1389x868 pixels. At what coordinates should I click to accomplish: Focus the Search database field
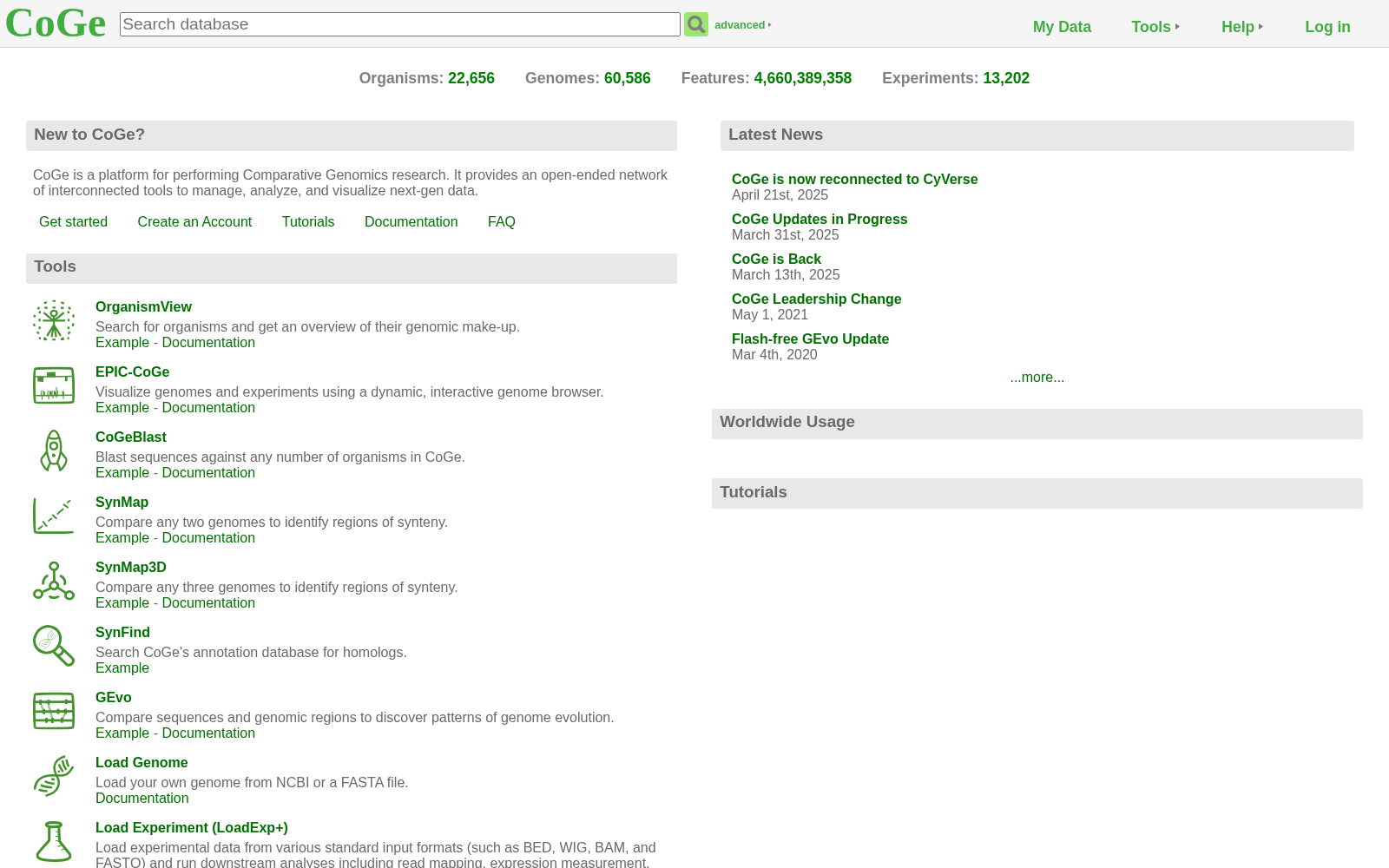400,24
